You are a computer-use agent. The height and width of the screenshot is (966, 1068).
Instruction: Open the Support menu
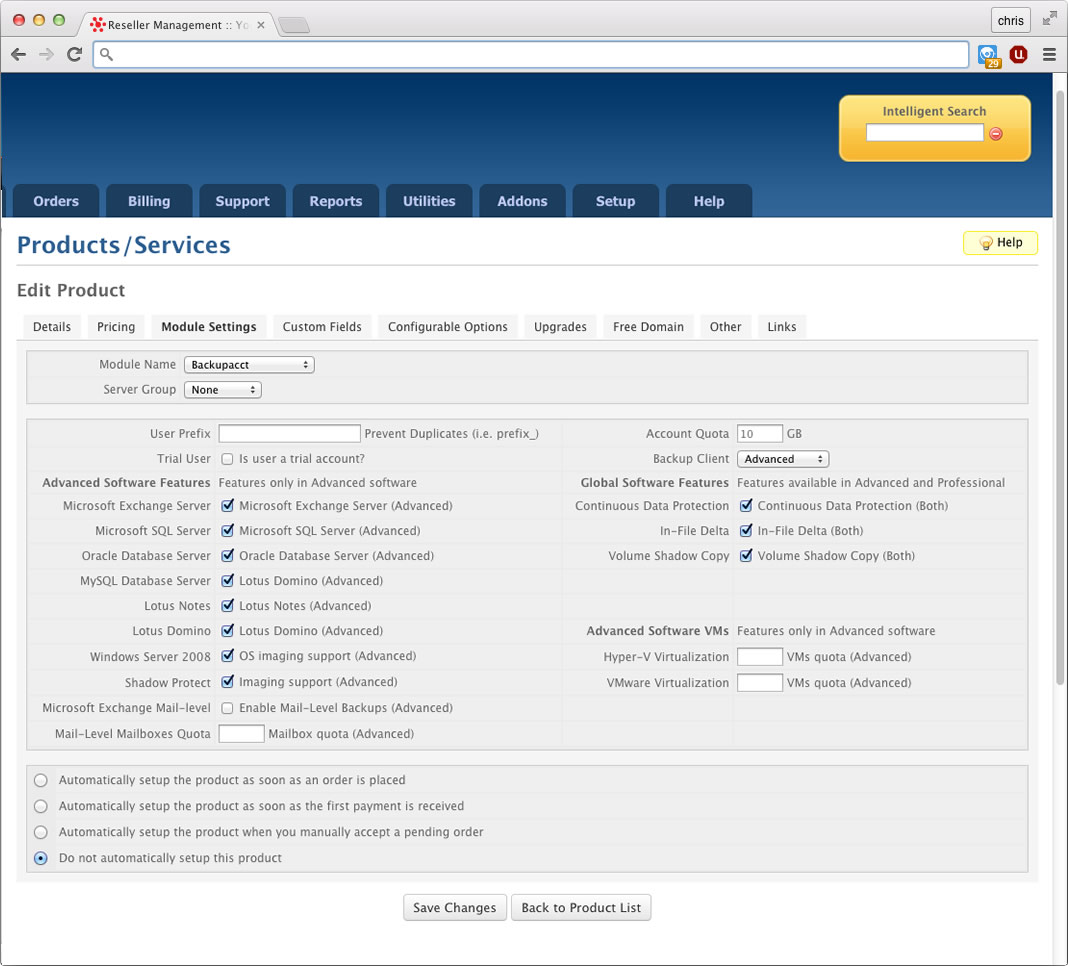(x=242, y=201)
